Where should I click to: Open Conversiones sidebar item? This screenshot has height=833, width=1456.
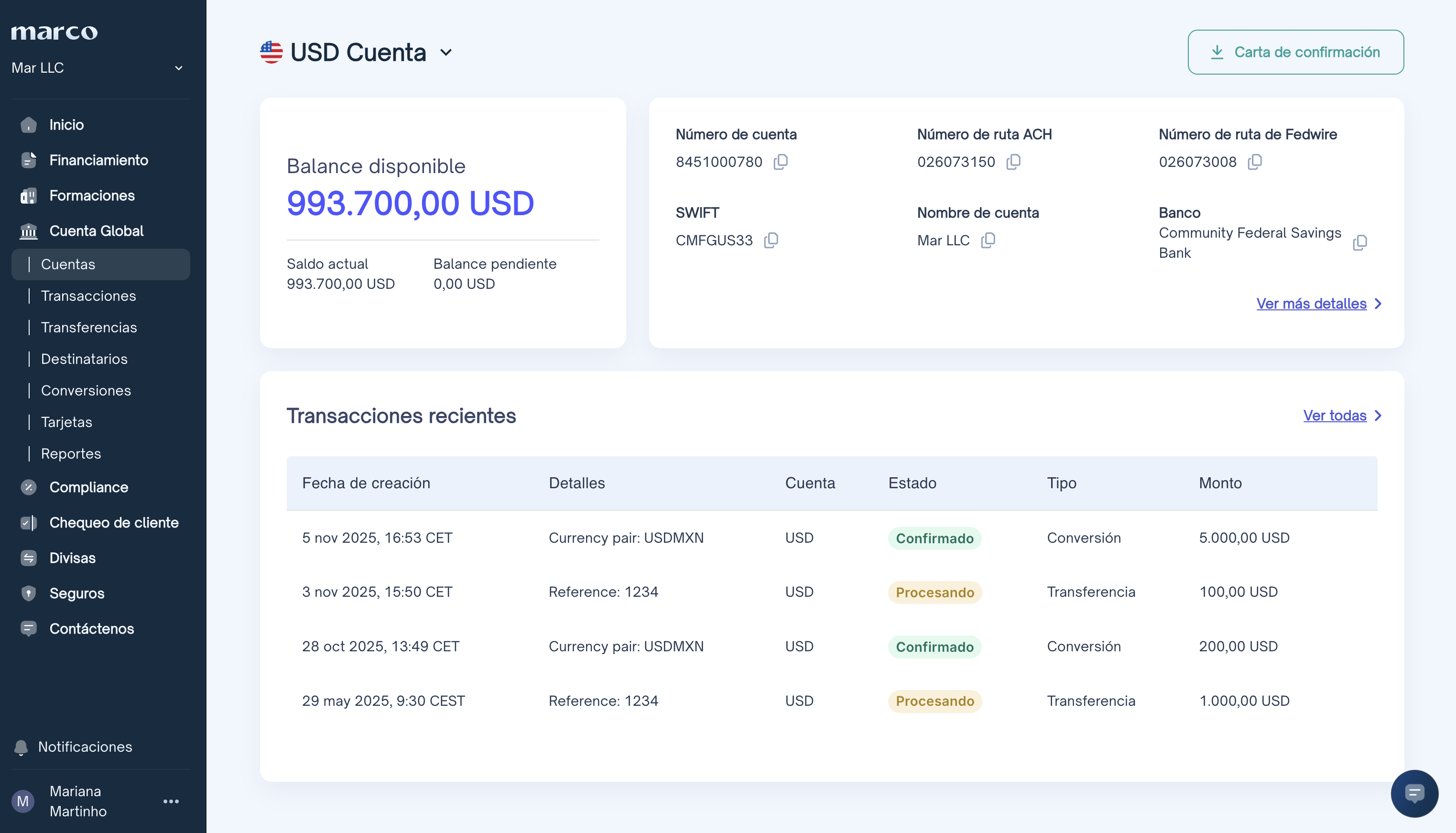click(x=86, y=391)
